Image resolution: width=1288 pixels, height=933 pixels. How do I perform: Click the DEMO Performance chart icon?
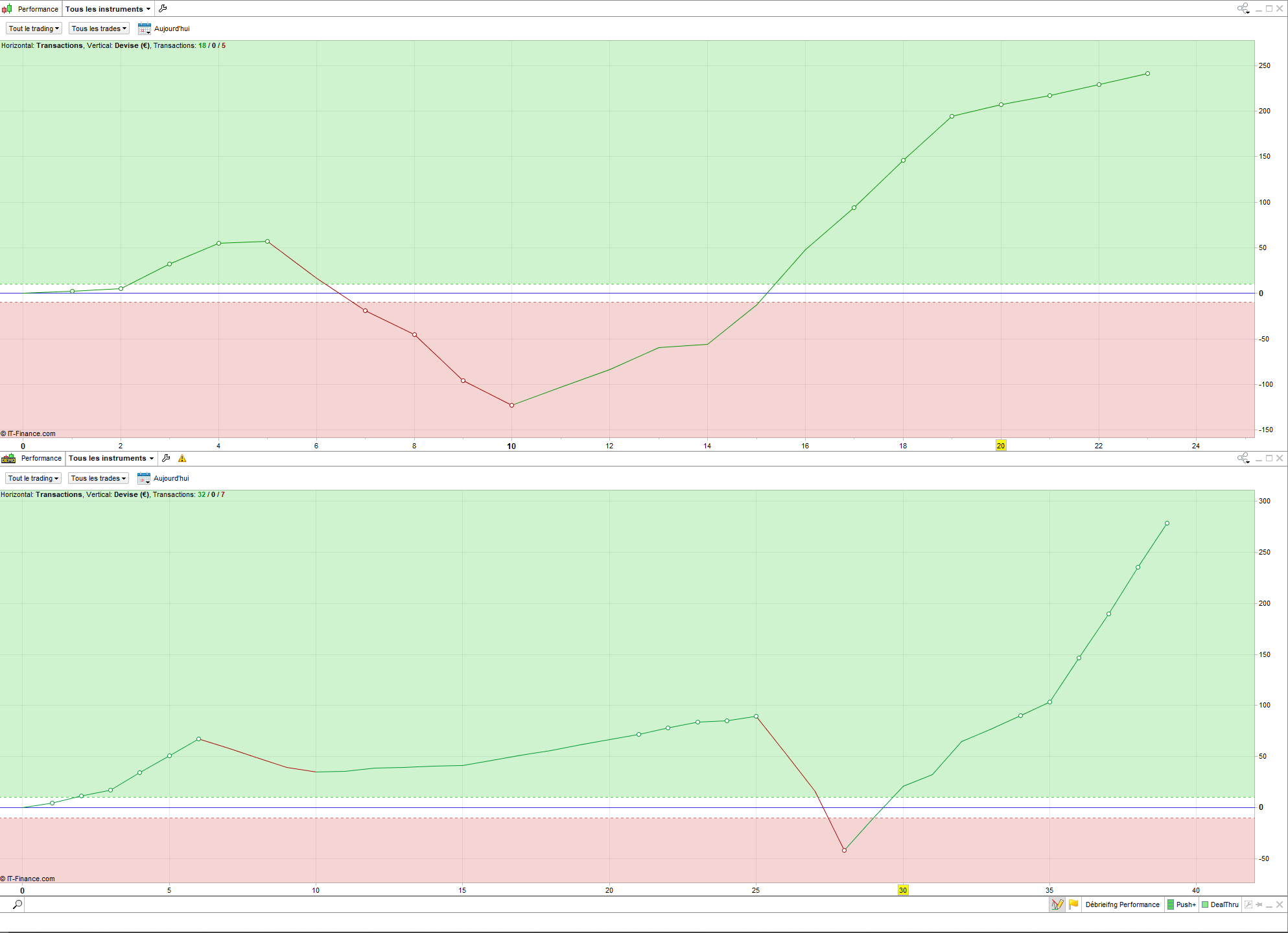(8, 458)
